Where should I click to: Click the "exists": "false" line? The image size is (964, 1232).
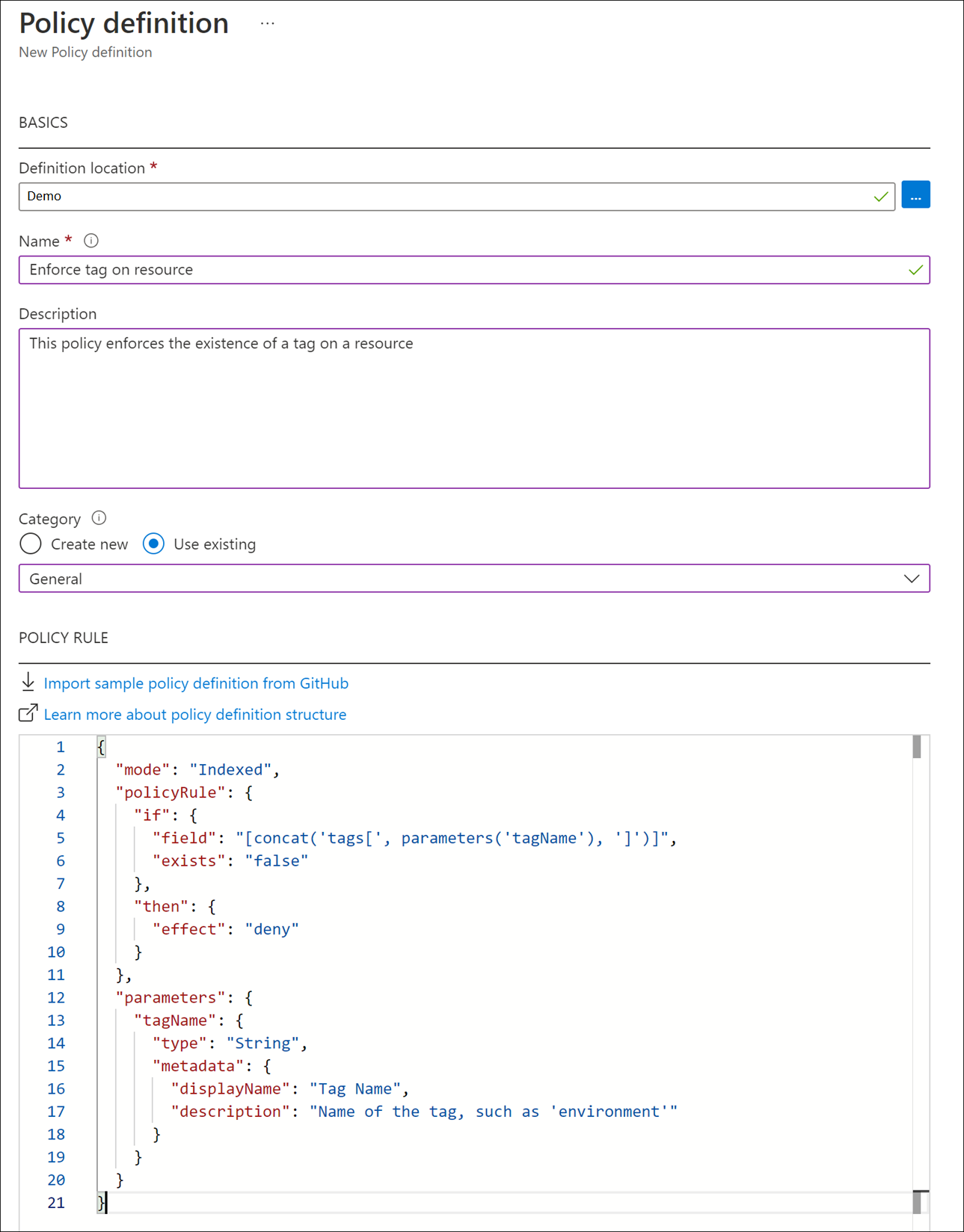[x=230, y=861]
